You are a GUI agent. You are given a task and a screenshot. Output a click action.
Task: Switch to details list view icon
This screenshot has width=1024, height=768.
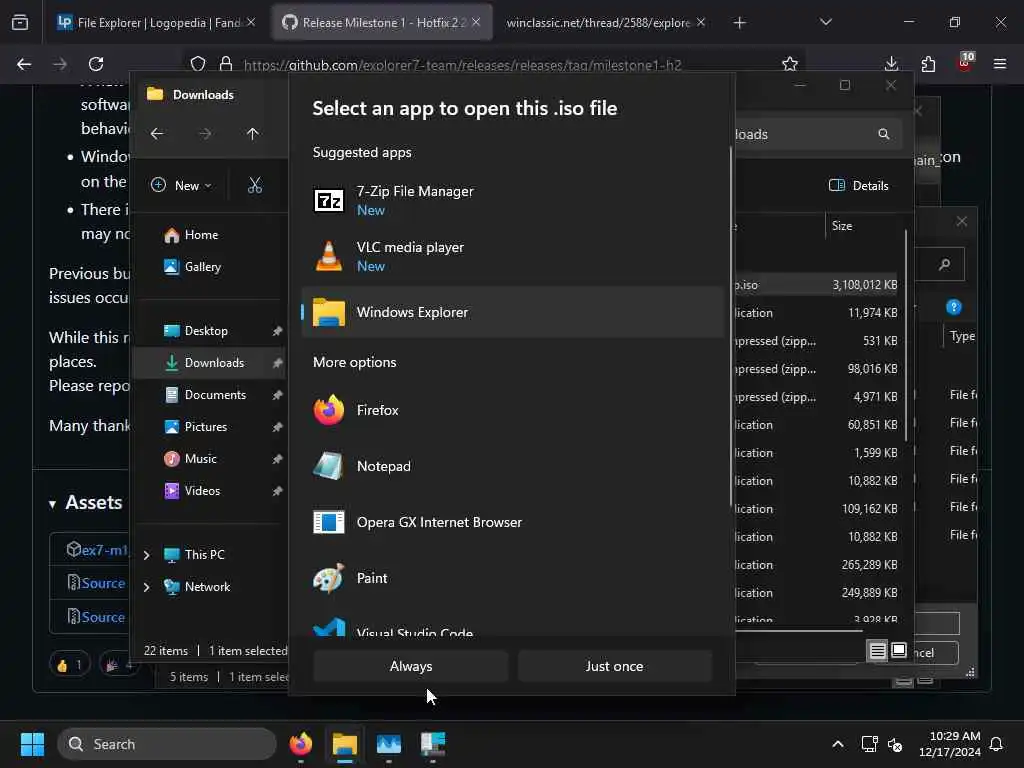pos(878,650)
